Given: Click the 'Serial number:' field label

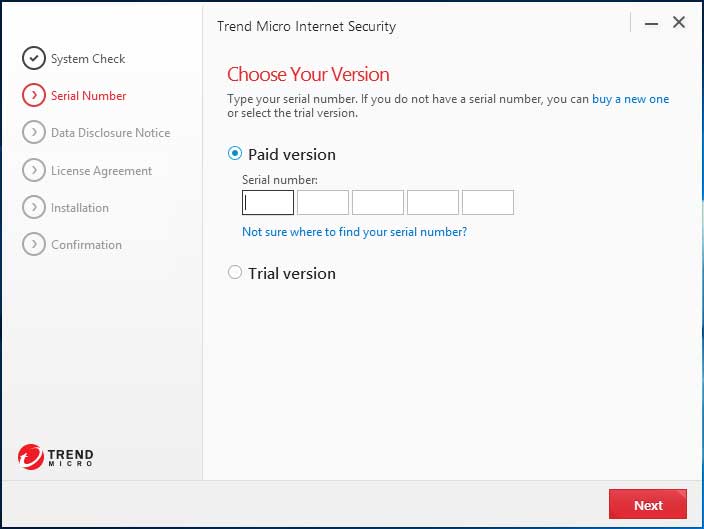Looking at the screenshot, I should pos(280,180).
